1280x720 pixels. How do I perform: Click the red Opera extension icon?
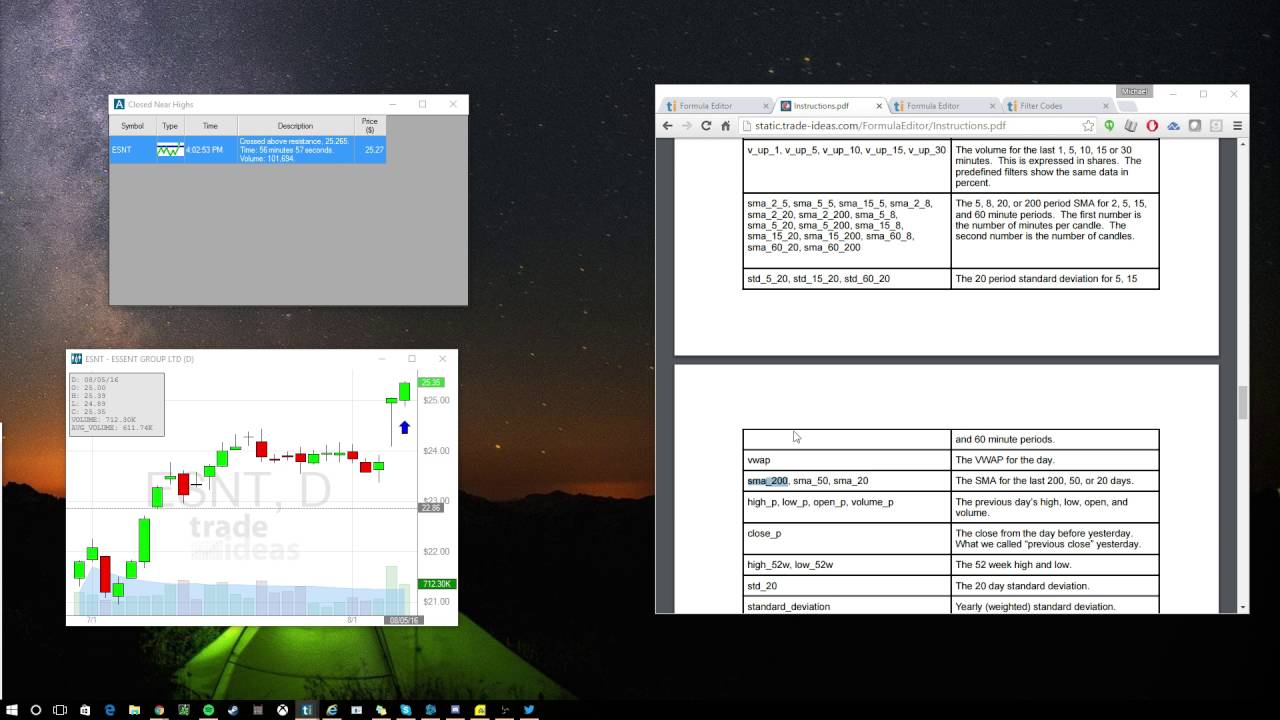pyautogui.click(x=1152, y=126)
